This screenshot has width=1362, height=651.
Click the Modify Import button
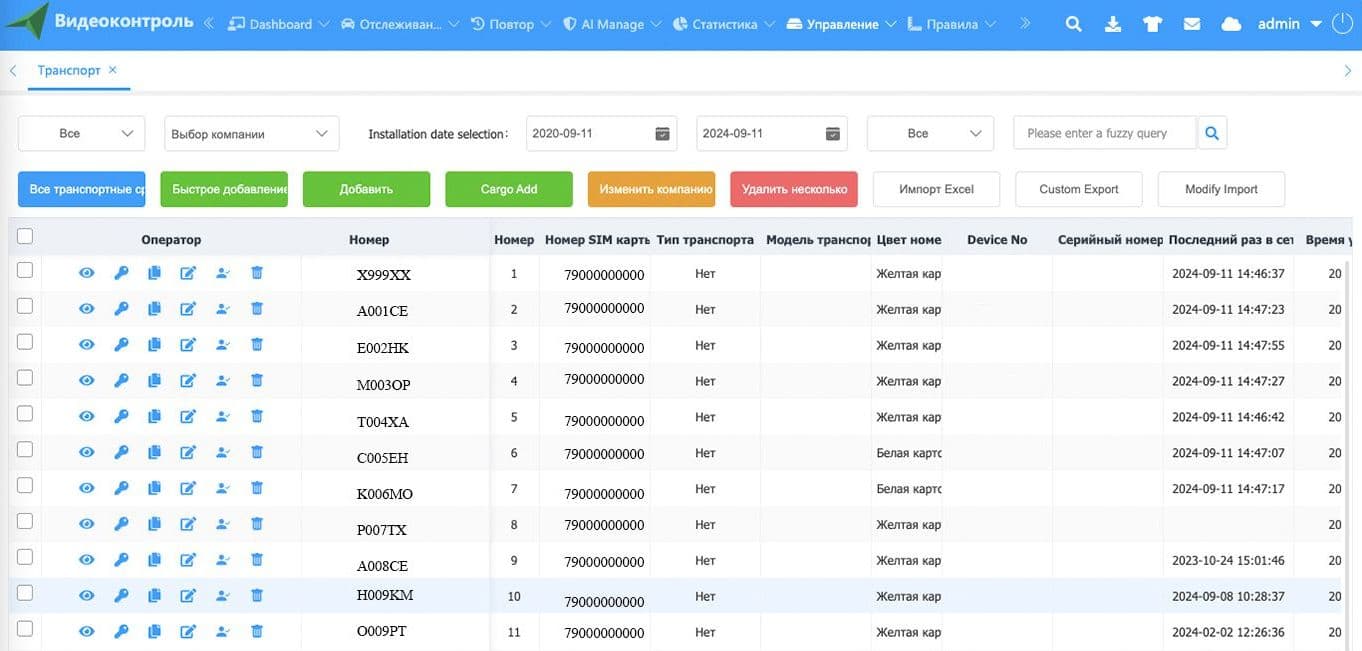coord(1221,189)
